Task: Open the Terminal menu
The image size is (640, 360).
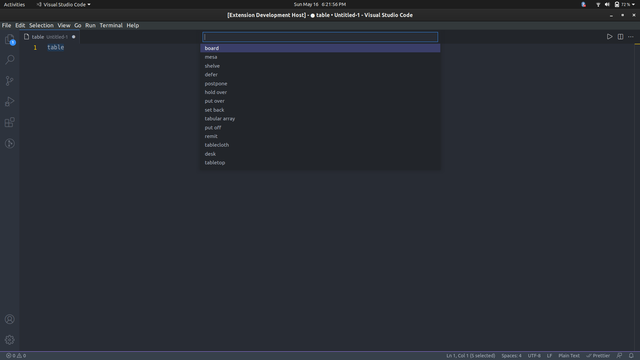Action: 111,25
